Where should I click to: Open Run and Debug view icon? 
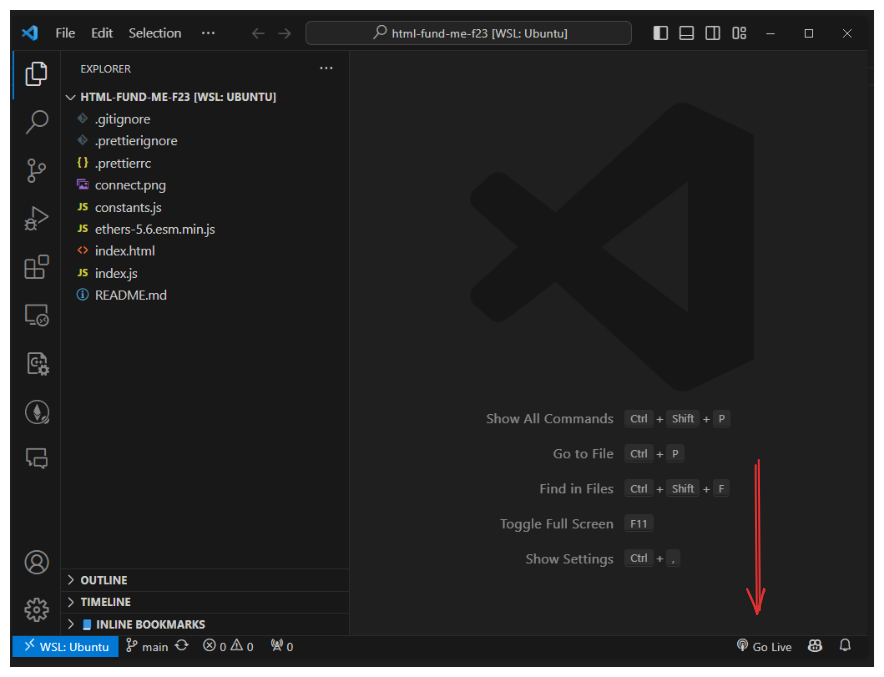[37, 218]
